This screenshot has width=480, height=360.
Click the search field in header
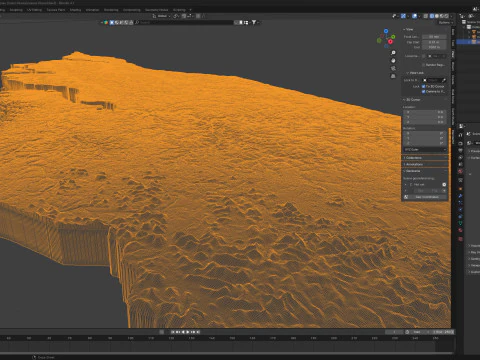pos(184,22)
